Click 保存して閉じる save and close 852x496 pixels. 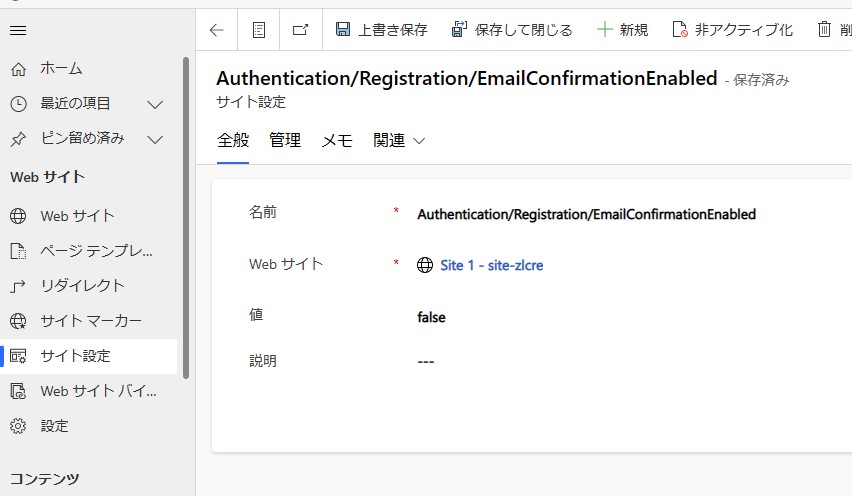[x=512, y=30]
